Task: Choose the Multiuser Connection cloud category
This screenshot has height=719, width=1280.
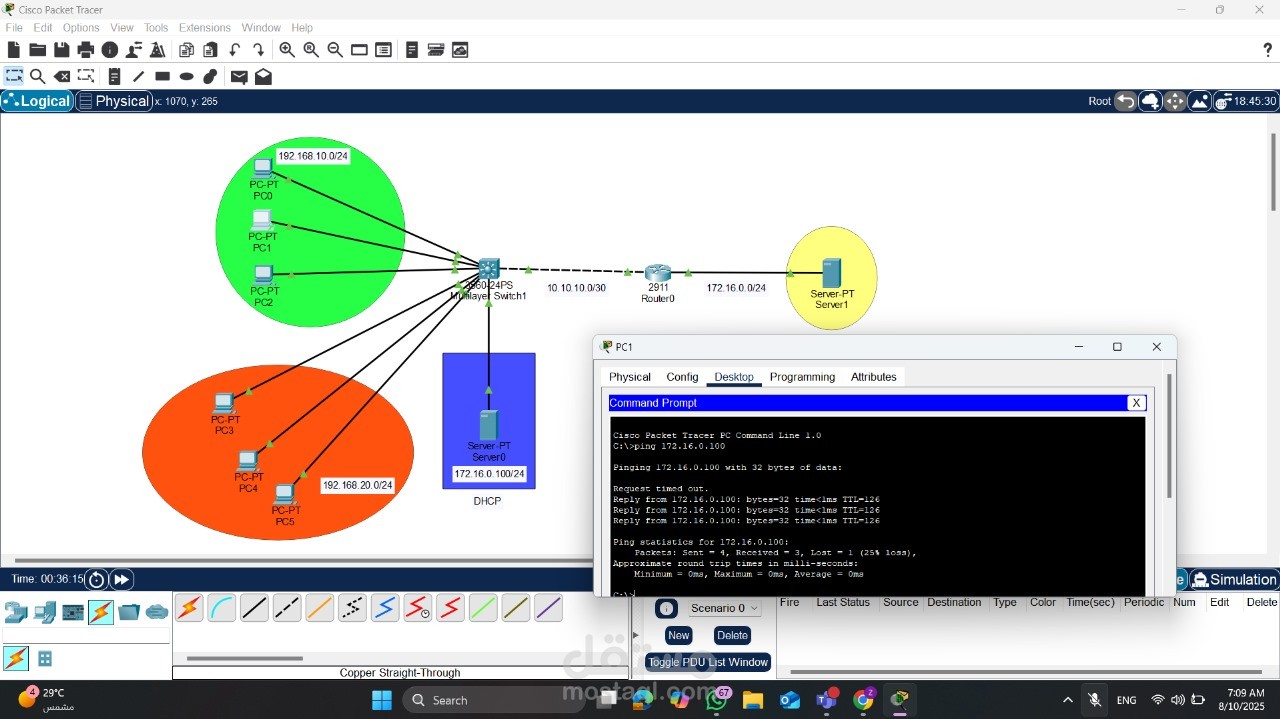Action: [x=157, y=612]
